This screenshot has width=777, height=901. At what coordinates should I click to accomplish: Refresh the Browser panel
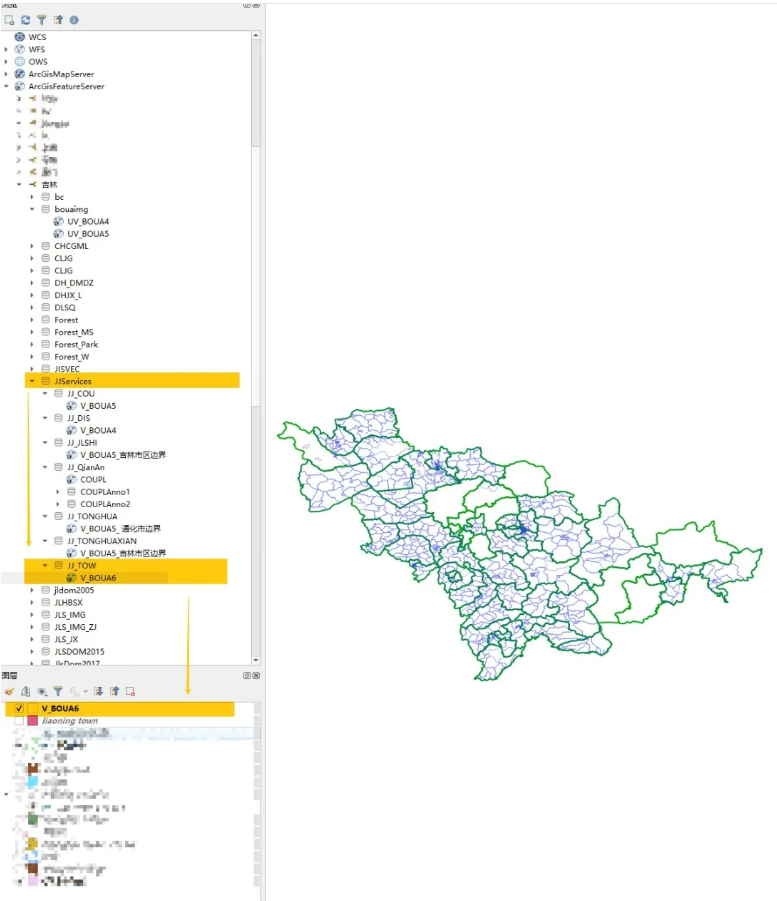click(x=25, y=20)
